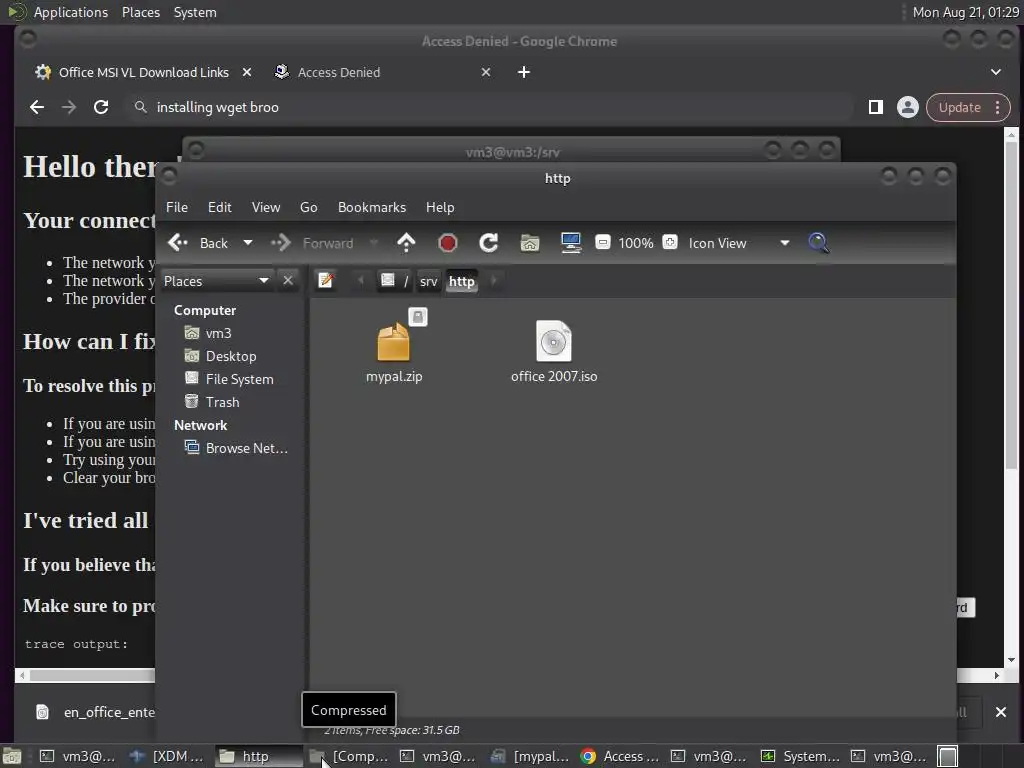The image size is (1024, 768).
Task: Open the System panel menu
Action: (195, 12)
